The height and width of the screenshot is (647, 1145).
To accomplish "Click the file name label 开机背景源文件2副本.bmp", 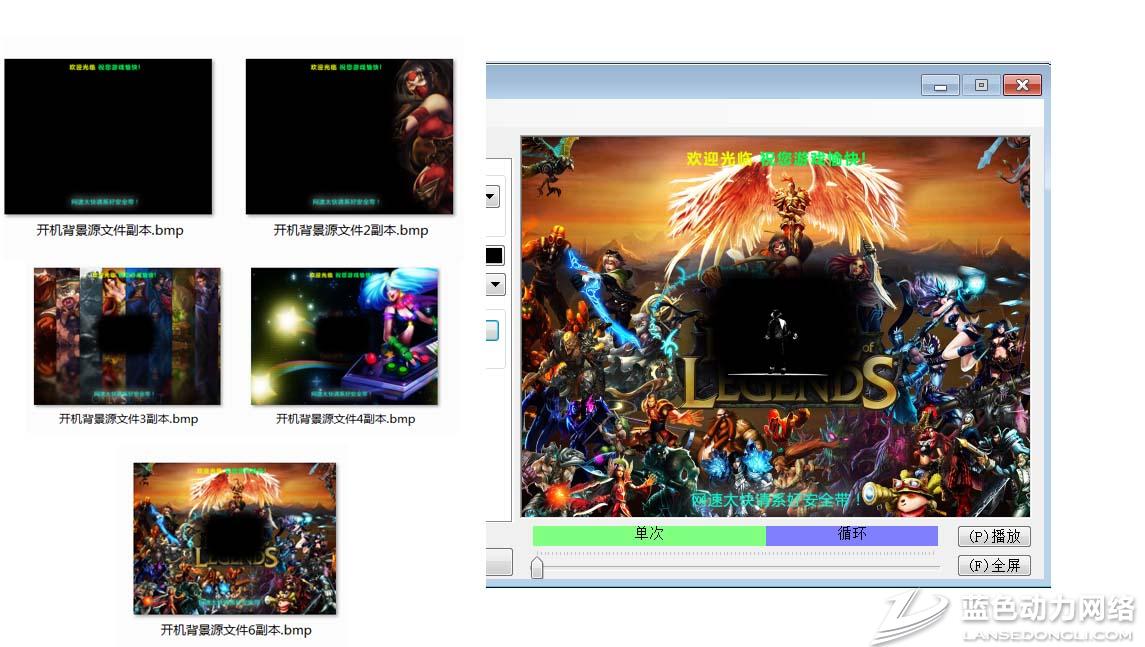I will coord(350,230).
